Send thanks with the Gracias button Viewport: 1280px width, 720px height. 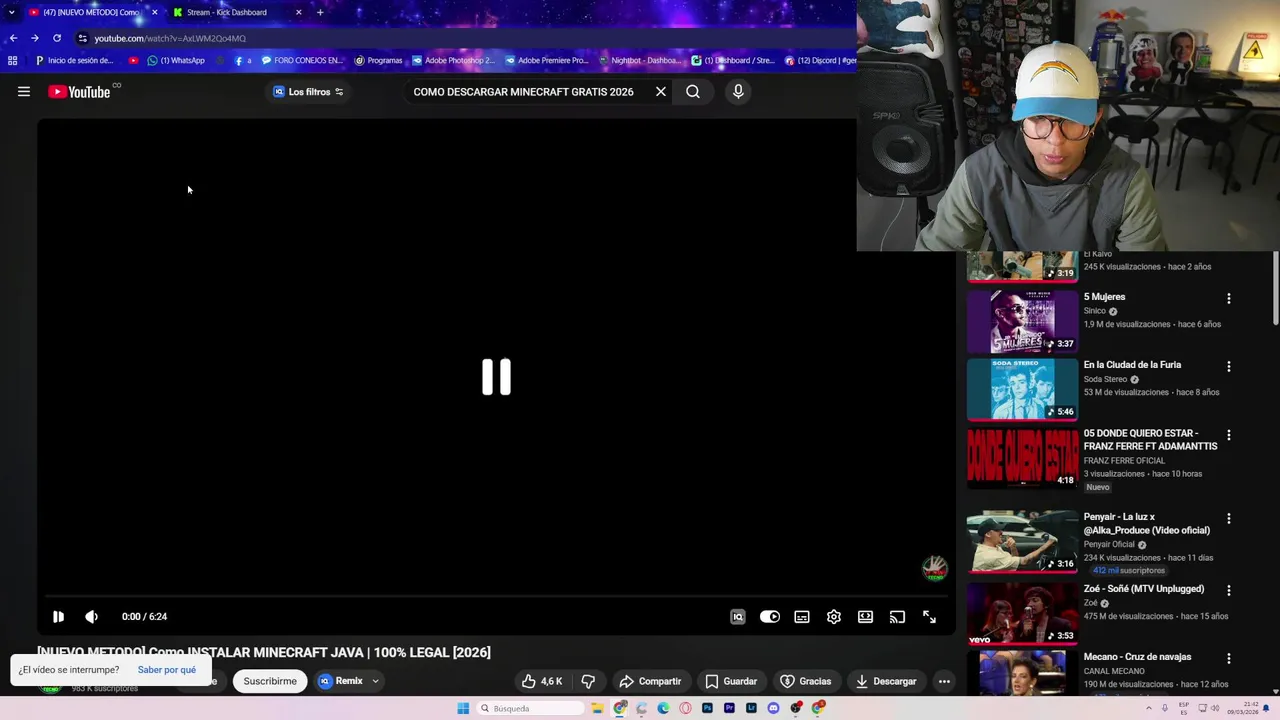pos(806,681)
